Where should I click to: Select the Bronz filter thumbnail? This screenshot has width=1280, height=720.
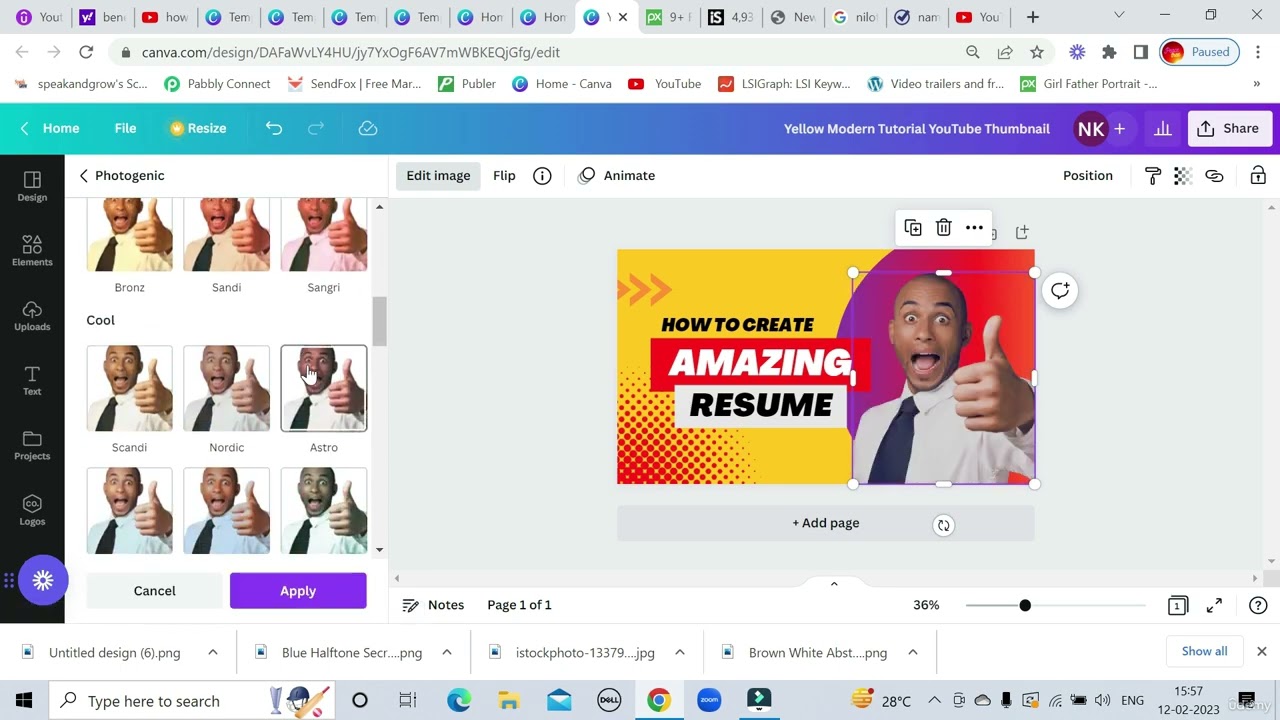coord(129,234)
